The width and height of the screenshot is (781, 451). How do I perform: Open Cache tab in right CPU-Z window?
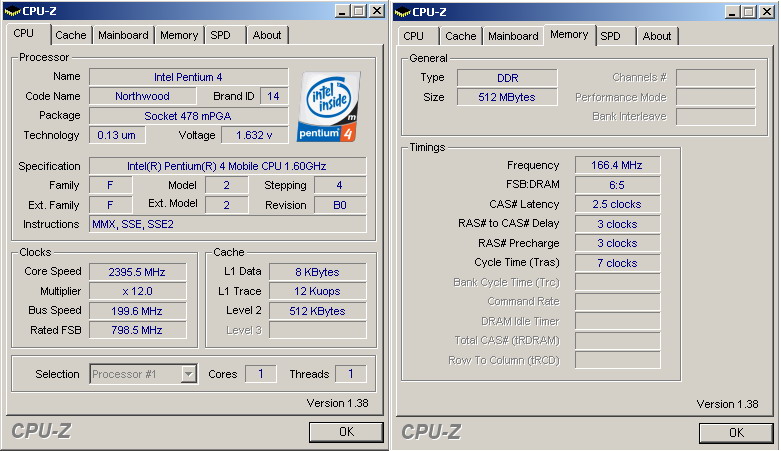pyautogui.click(x=461, y=36)
